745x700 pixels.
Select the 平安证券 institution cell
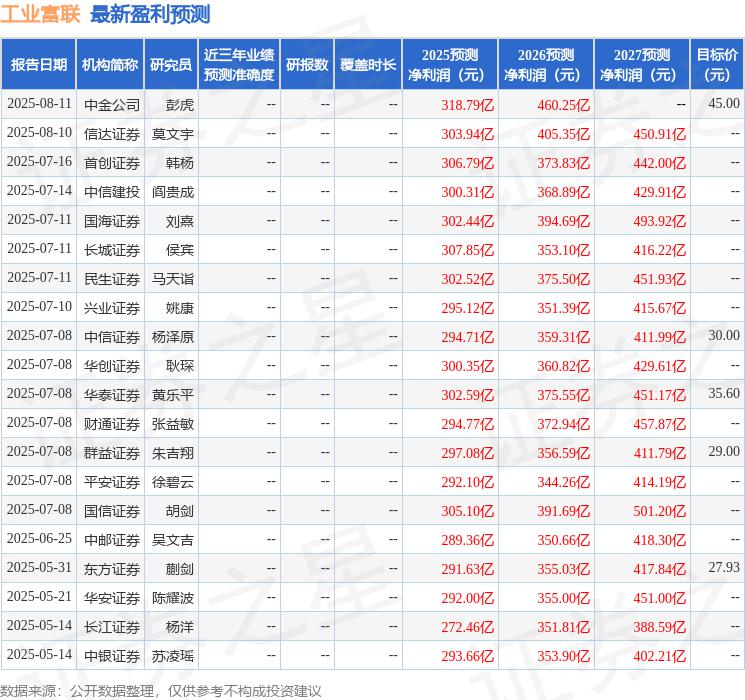click(x=112, y=482)
